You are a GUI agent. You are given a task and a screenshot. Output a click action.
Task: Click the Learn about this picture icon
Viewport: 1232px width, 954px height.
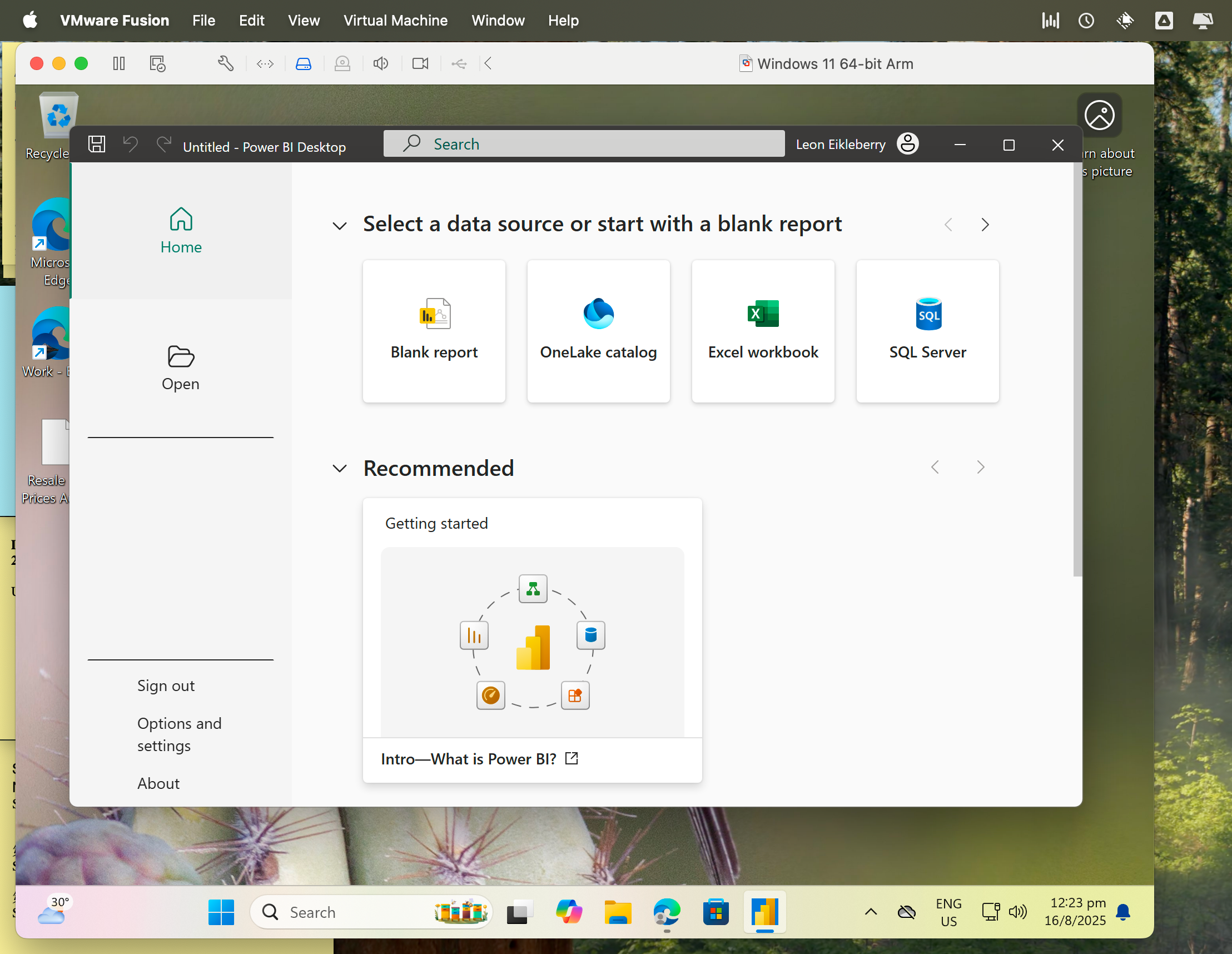click(1099, 116)
